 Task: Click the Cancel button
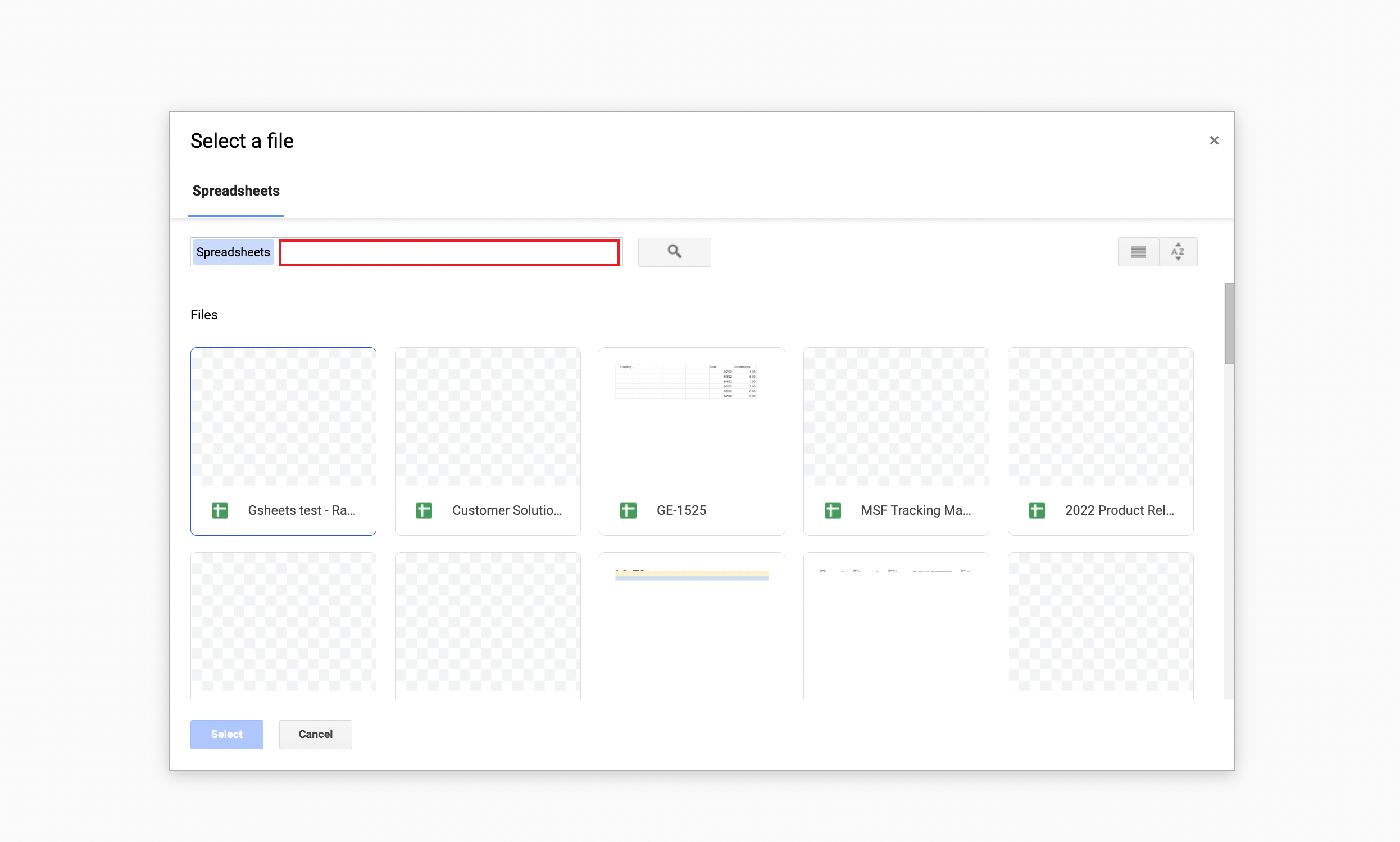[315, 734]
